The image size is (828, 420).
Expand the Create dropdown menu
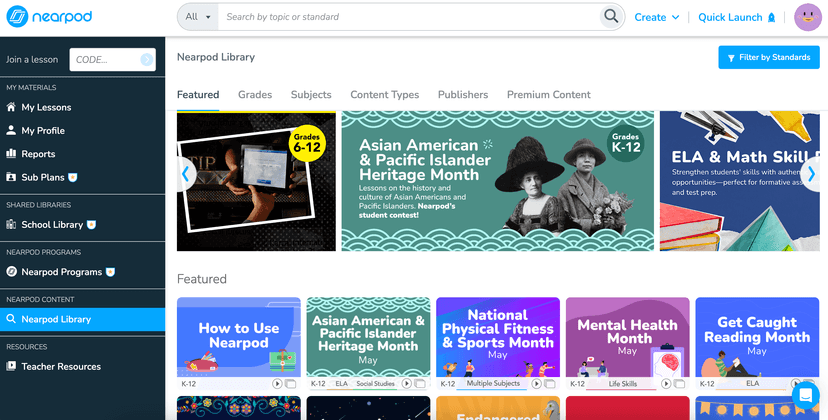(657, 17)
